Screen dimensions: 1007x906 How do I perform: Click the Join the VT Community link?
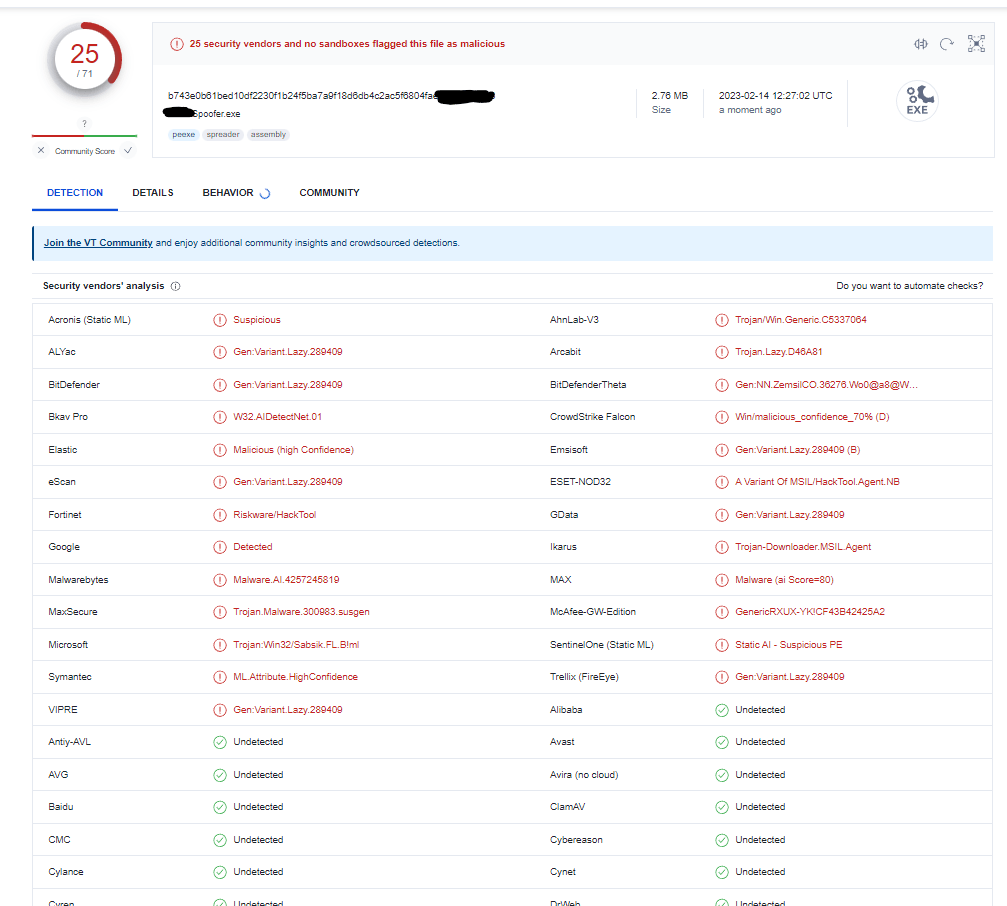point(98,243)
